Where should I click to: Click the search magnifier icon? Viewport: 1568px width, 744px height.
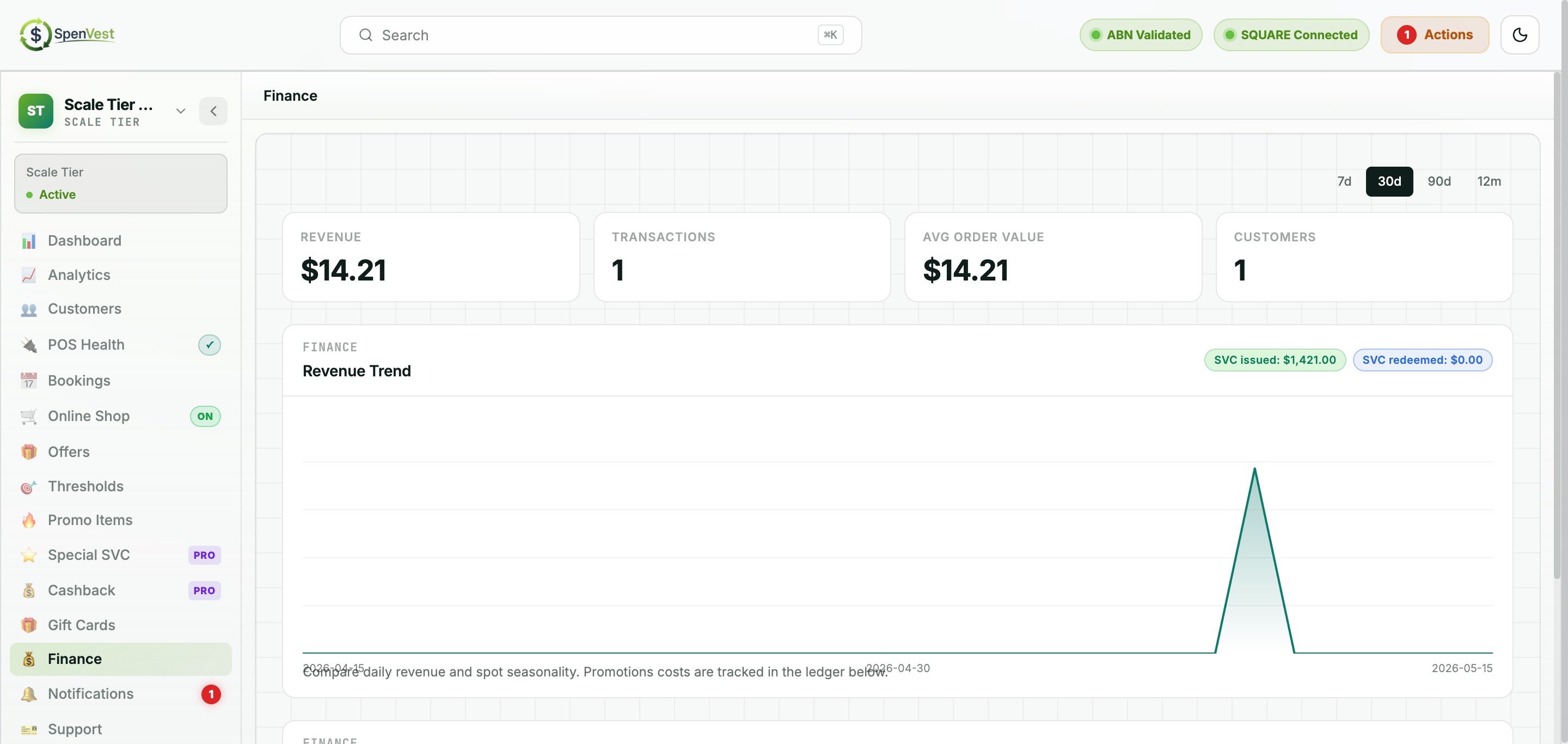click(365, 35)
